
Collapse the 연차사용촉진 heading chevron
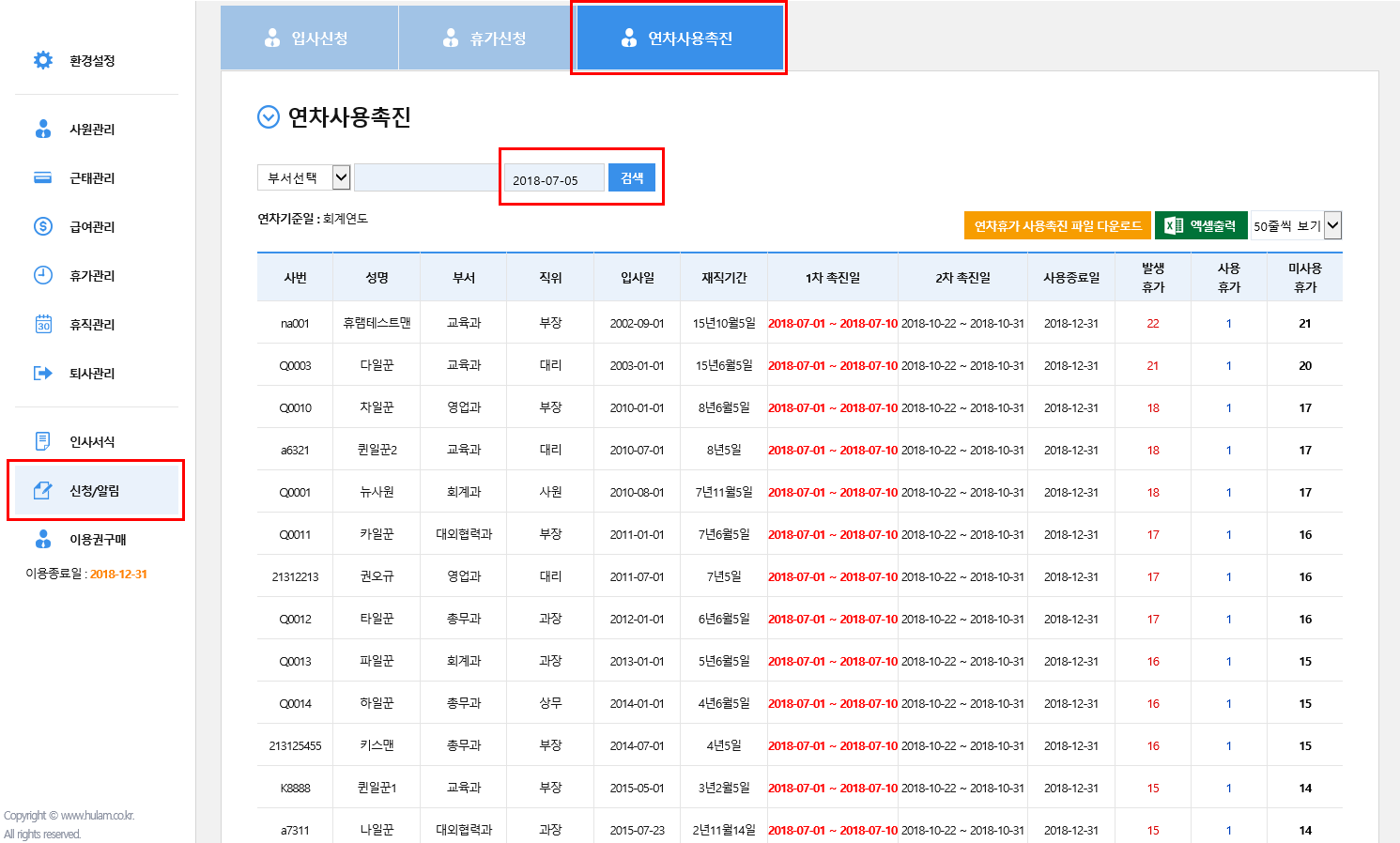pyautogui.click(x=269, y=117)
